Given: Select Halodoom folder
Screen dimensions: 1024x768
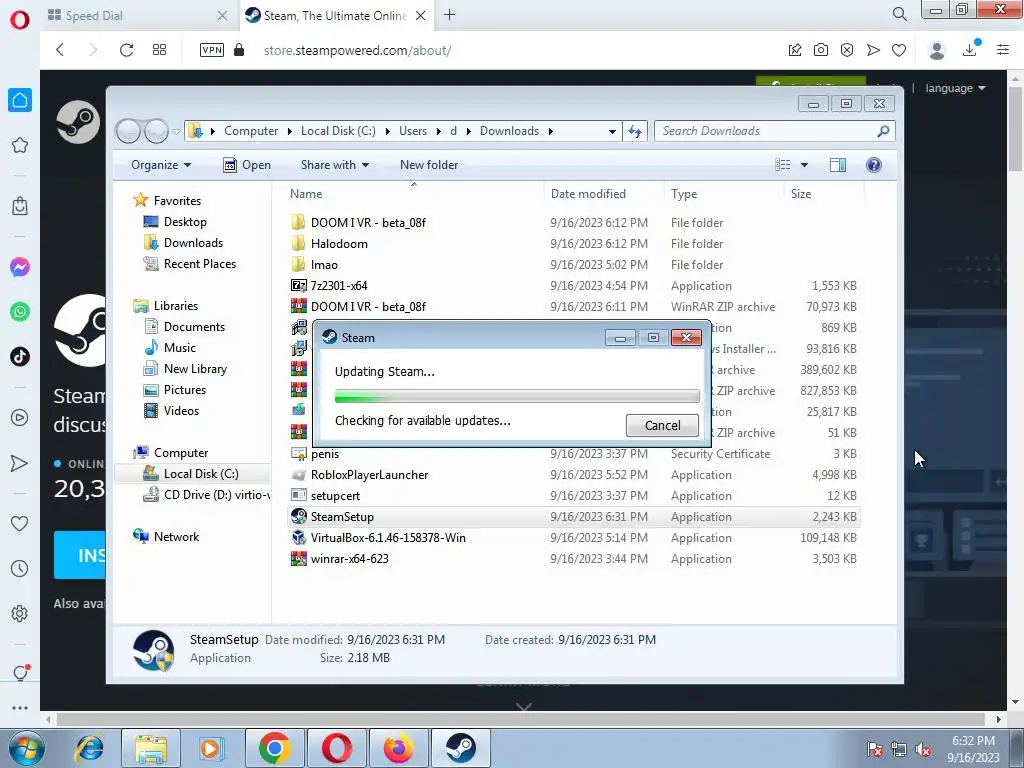Looking at the screenshot, I should (x=339, y=244).
